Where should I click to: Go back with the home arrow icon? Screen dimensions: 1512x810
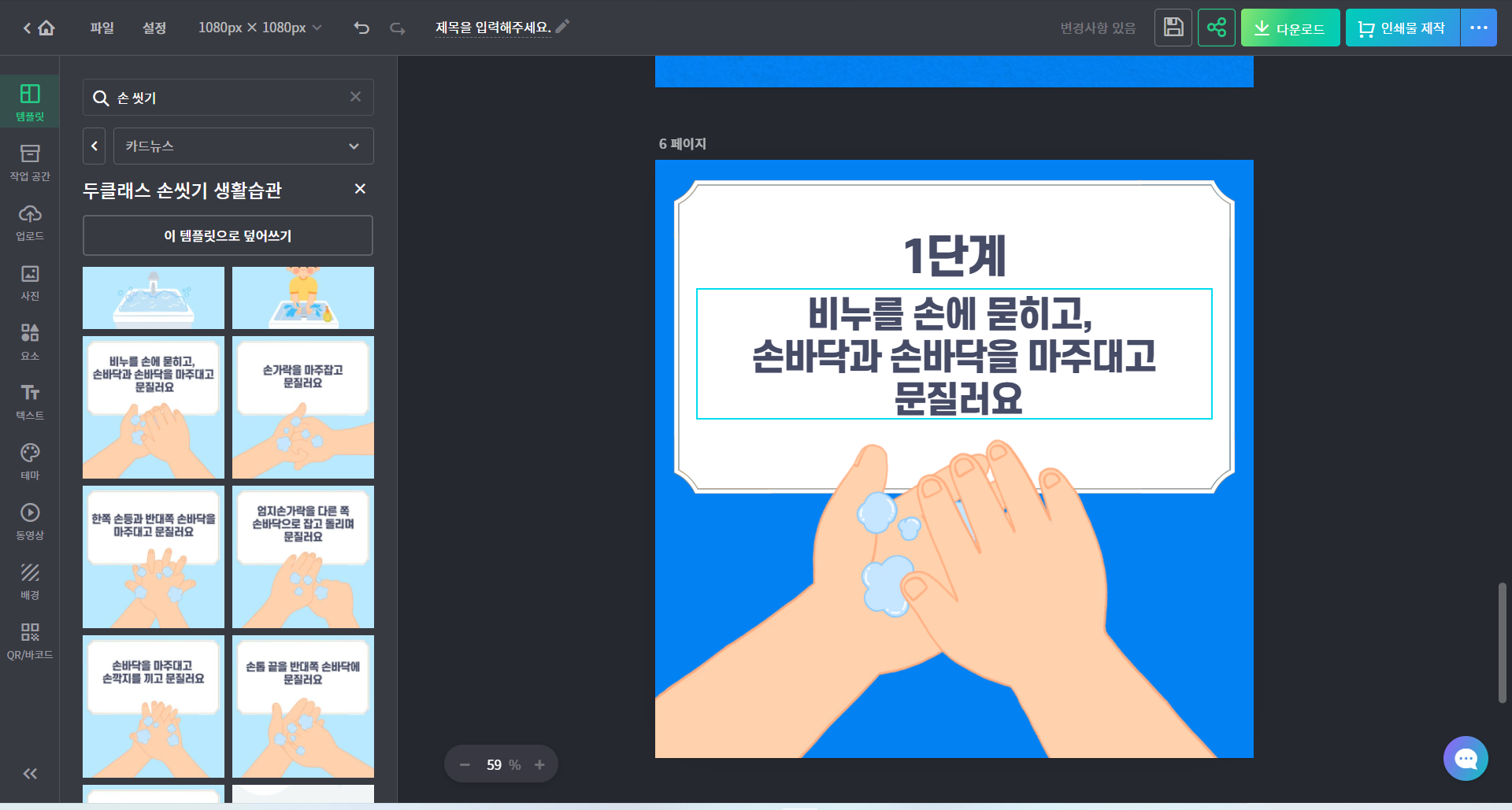pyautogui.click(x=39, y=28)
